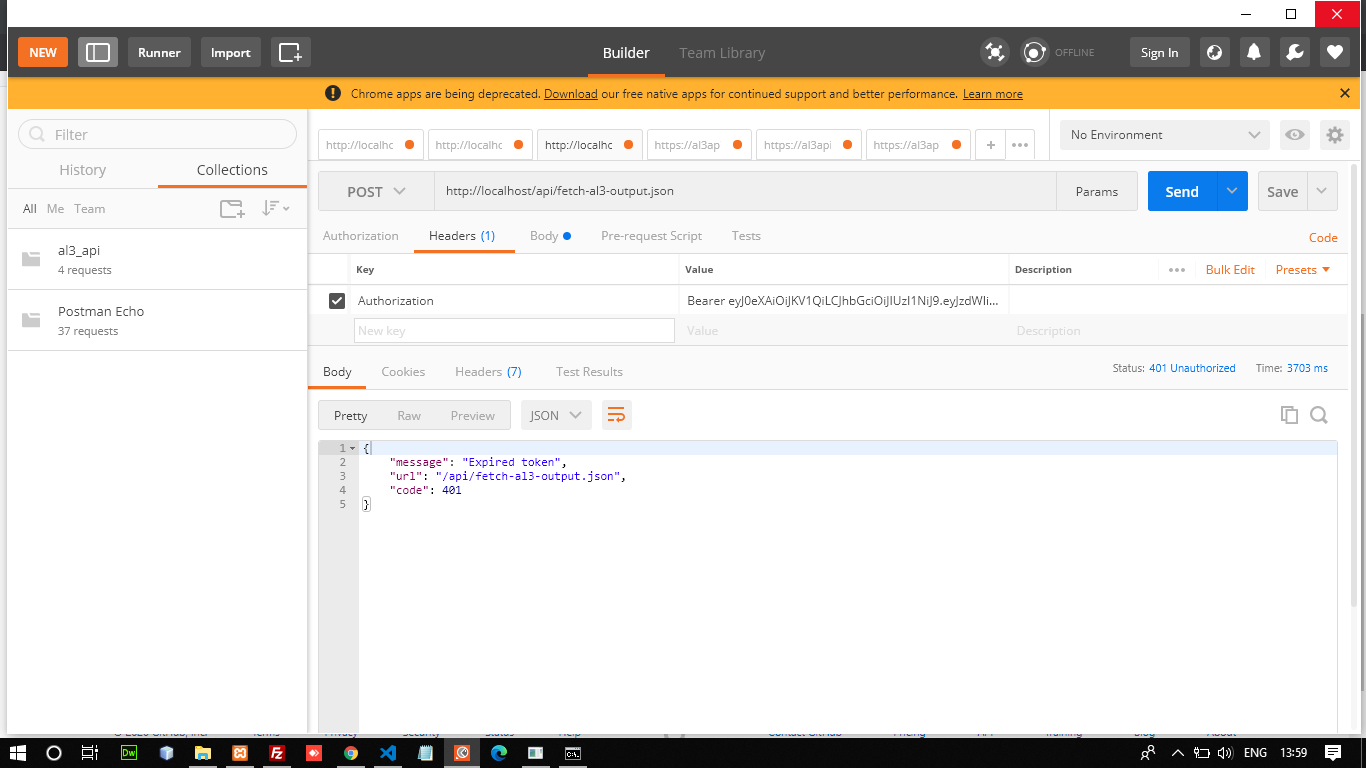
Task: Open the collections sort icon
Action: click(x=275, y=208)
